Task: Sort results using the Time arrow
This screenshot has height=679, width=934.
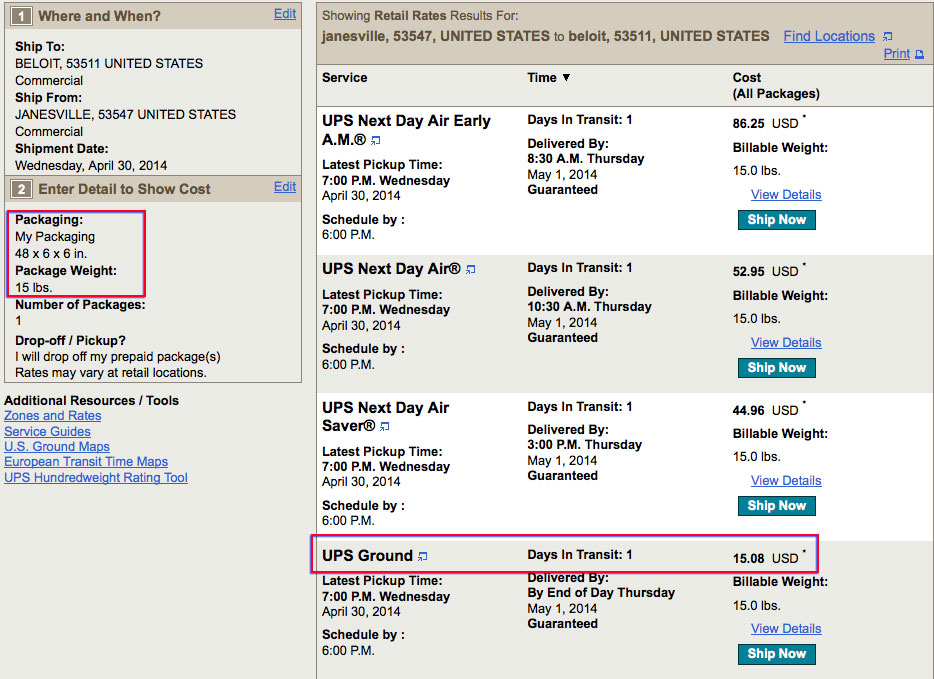Action: pos(566,78)
